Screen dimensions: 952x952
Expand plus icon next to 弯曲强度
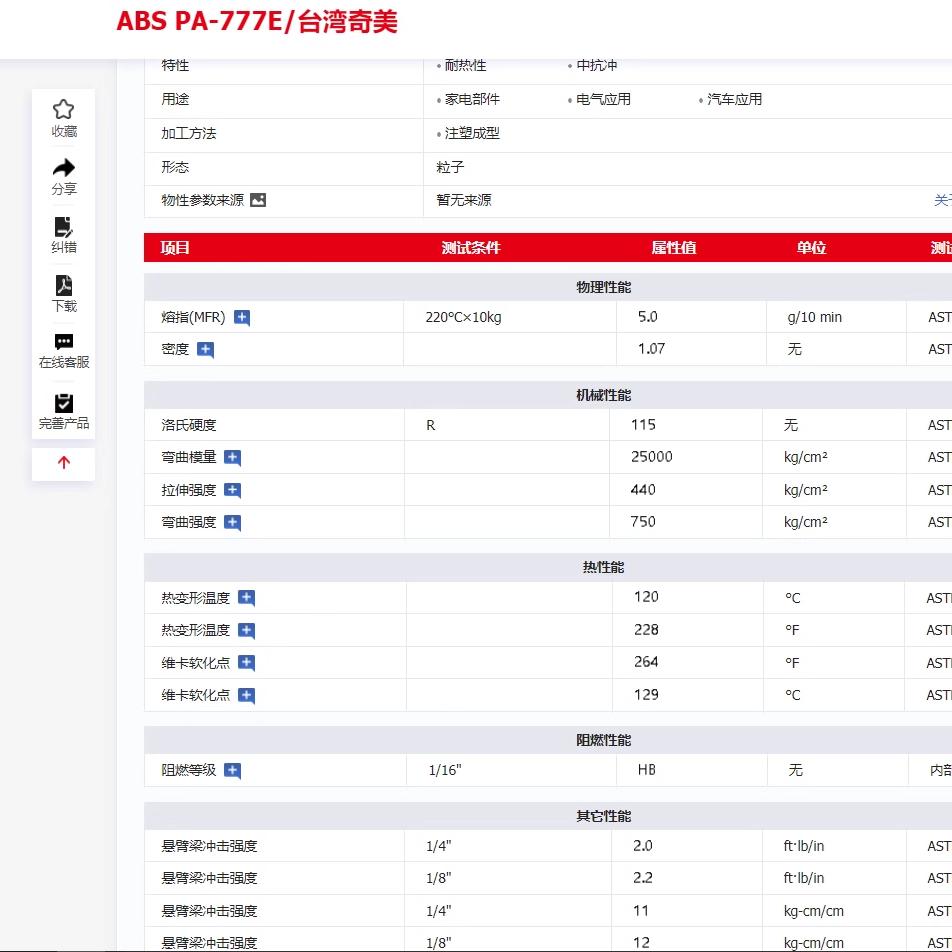[x=233, y=522]
